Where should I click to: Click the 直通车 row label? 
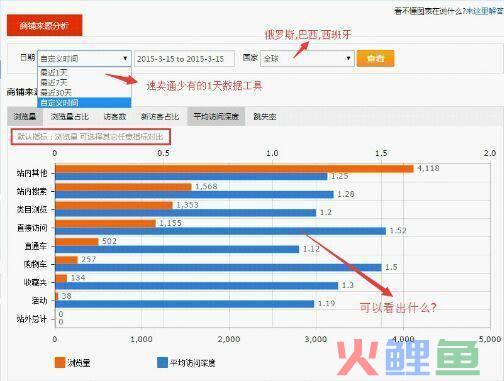coord(35,246)
